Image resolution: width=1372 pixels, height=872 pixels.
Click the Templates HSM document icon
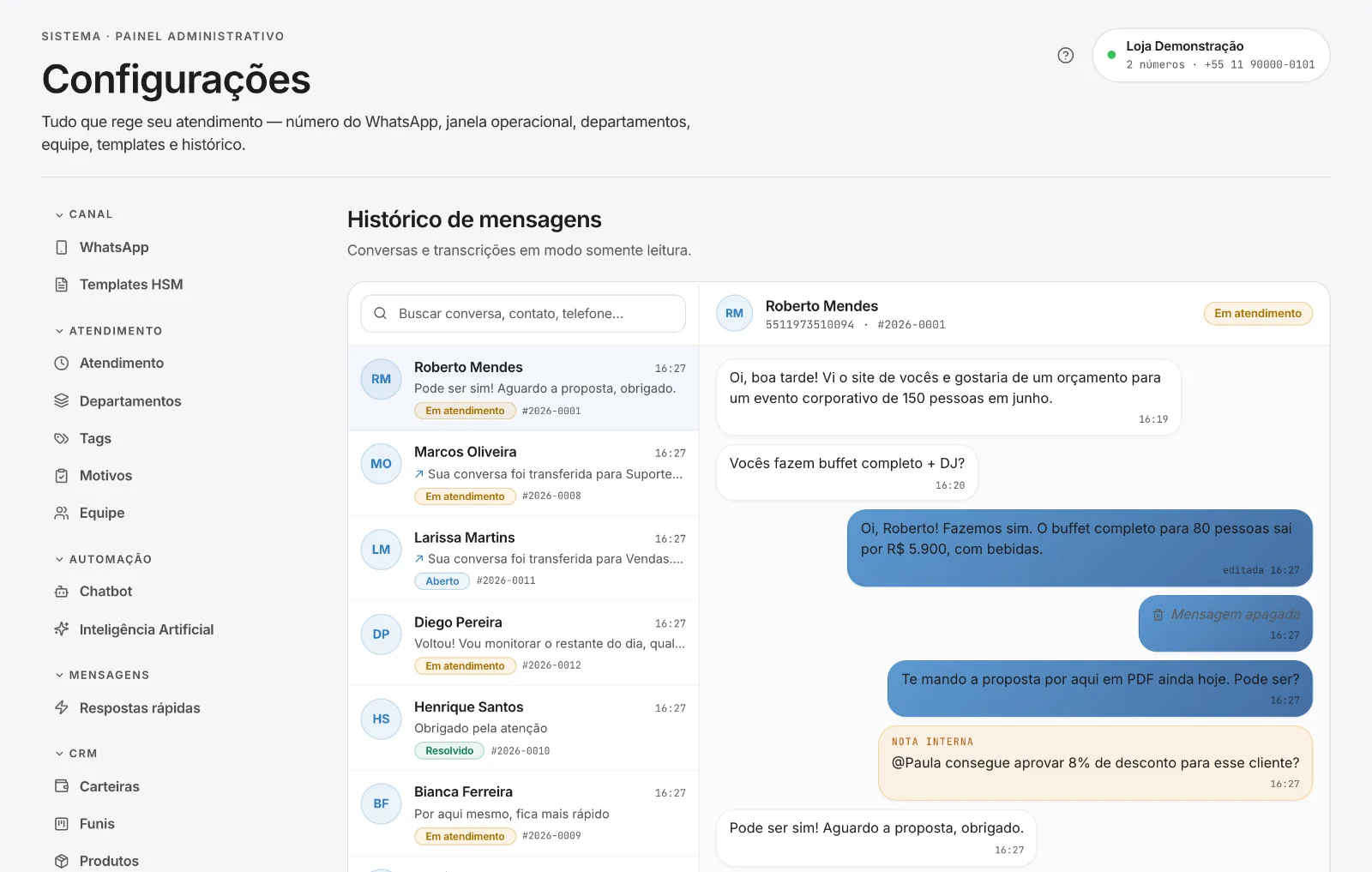tap(62, 285)
